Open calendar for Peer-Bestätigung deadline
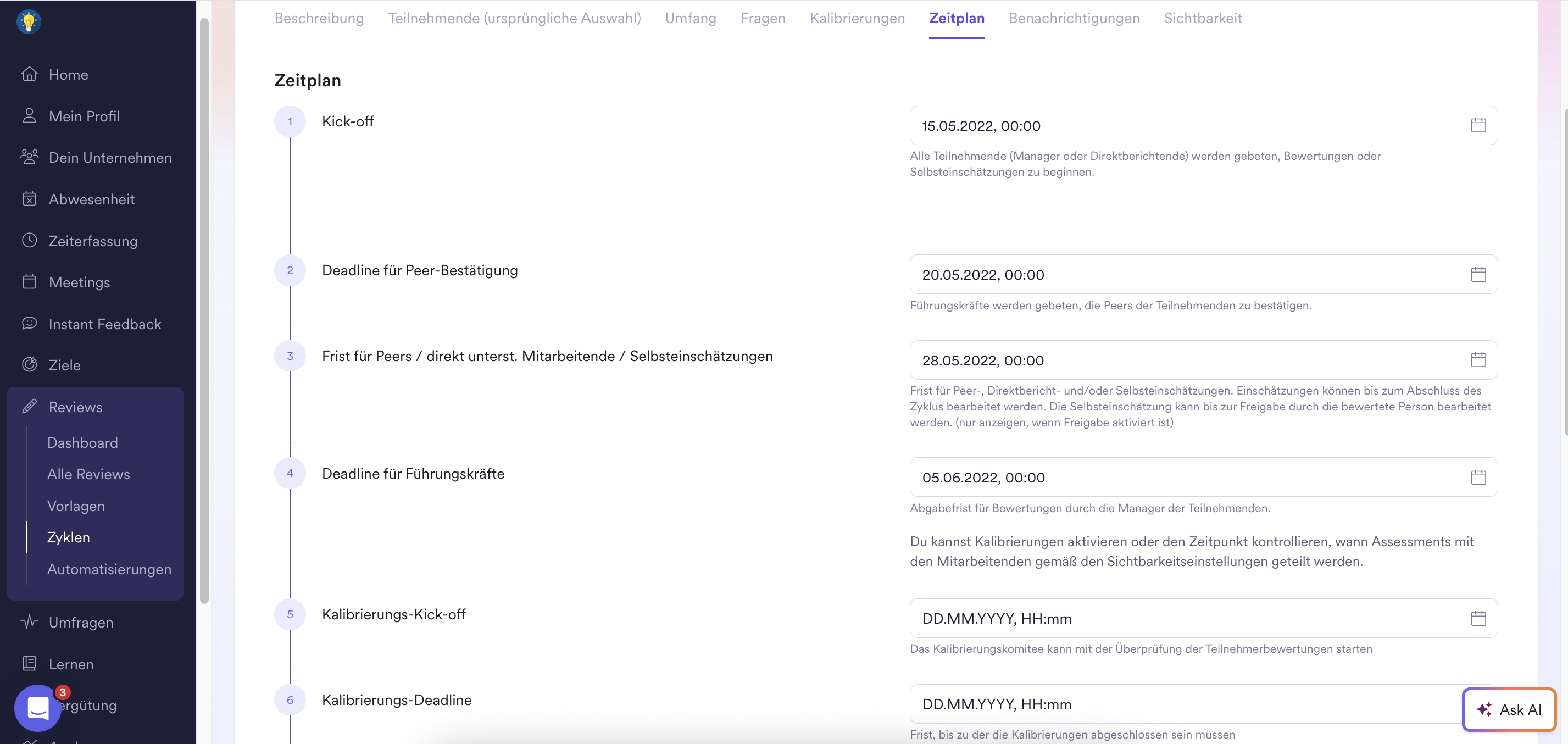This screenshot has width=1568, height=744. [x=1478, y=275]
